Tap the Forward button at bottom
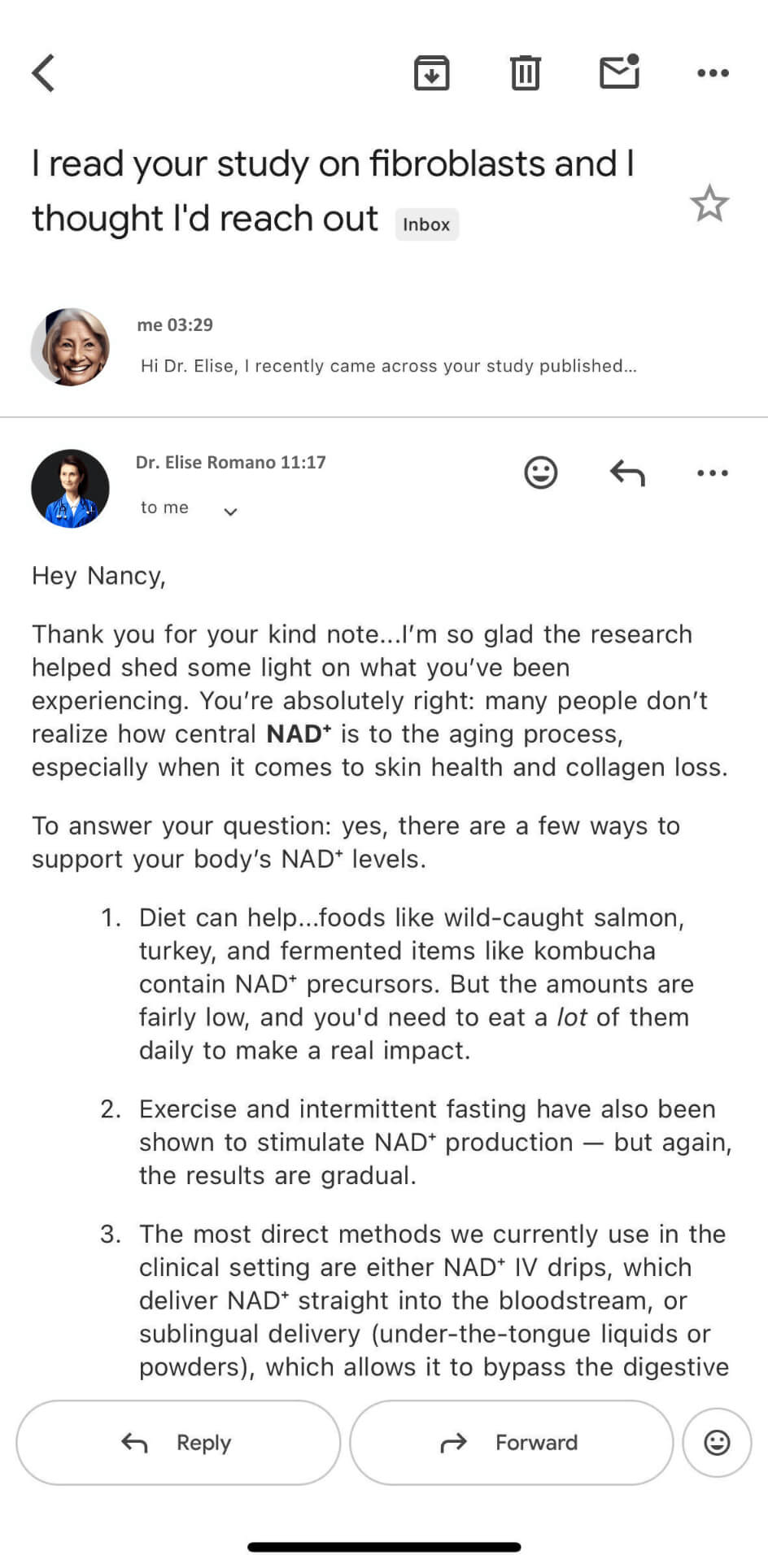Screen dimensions: 768x1568 (x=512, y=1442)
